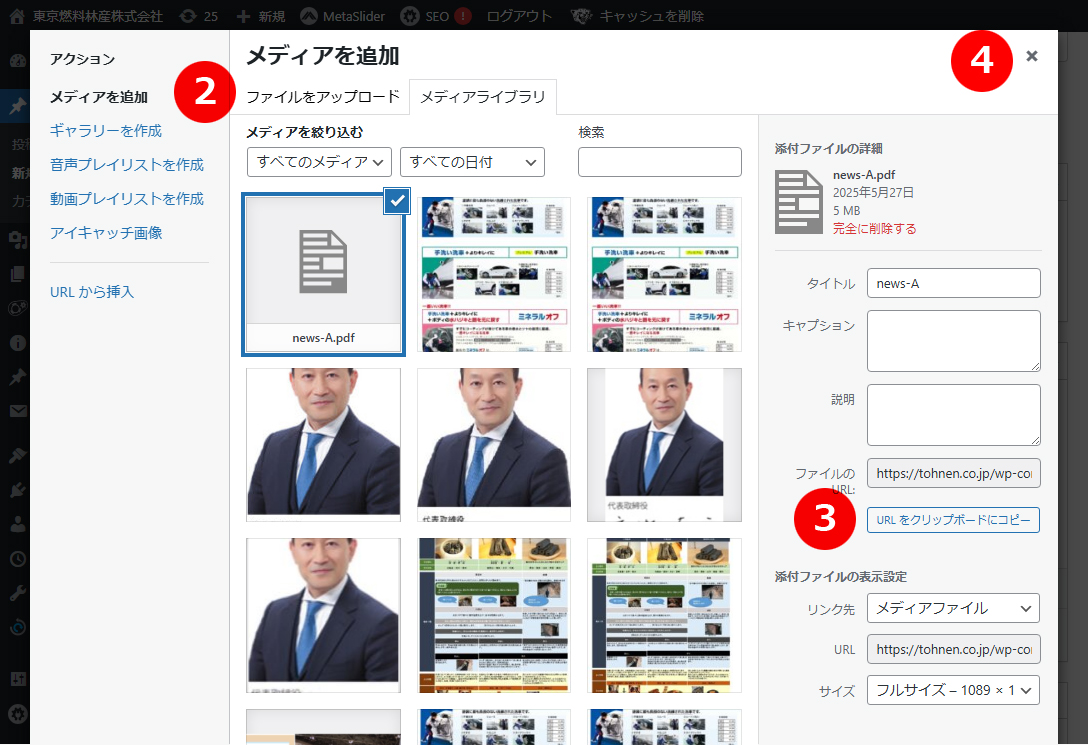Open the サイズ dropdown showing フルサイズ
The width and height of the screenshot is (1088, 745).
[x=953, y=690]
